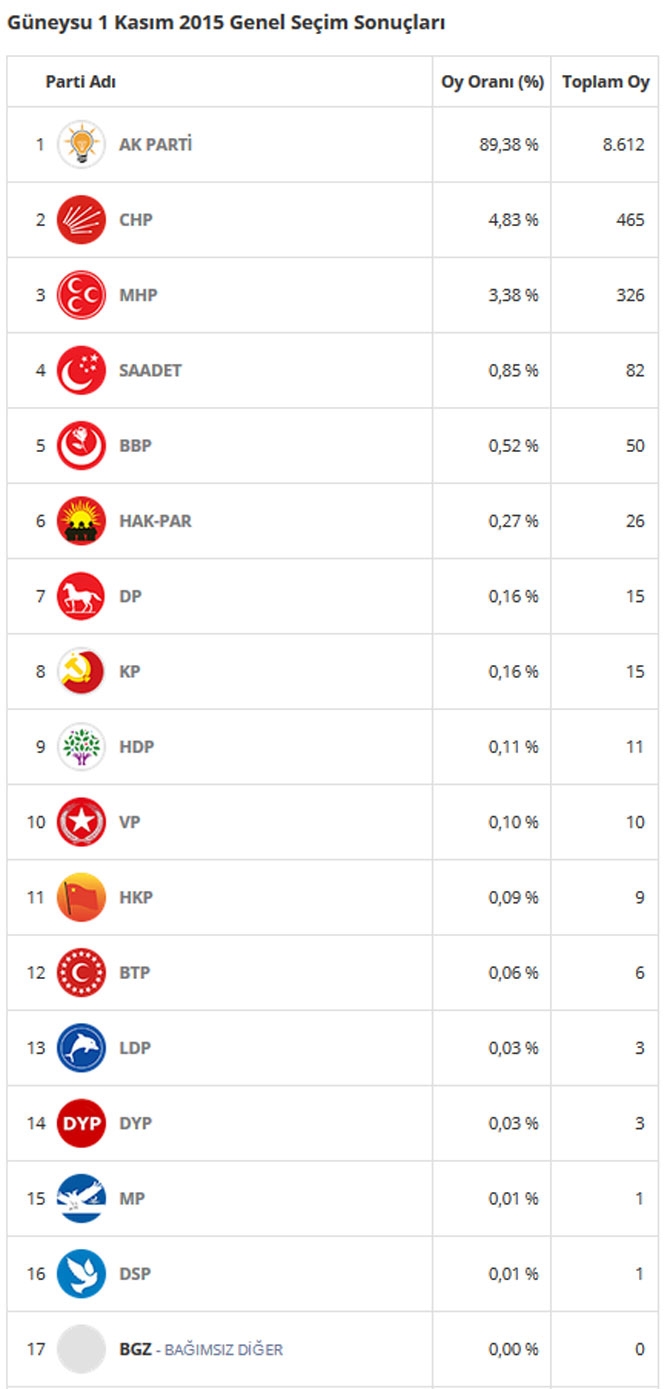This screenshot has height=1389, width=670.
Task: Click the Oy Oranı (%) column header
Action: click(x=493, y=82)
